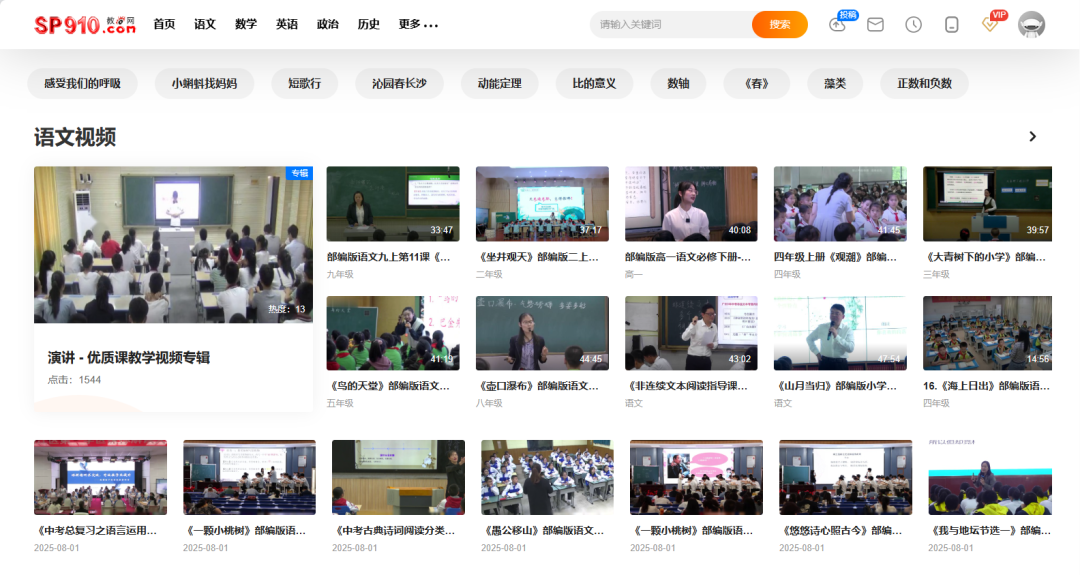
Task: Go to 首页 in navigation
Action: pyautogui.click(x=164, y=24)
